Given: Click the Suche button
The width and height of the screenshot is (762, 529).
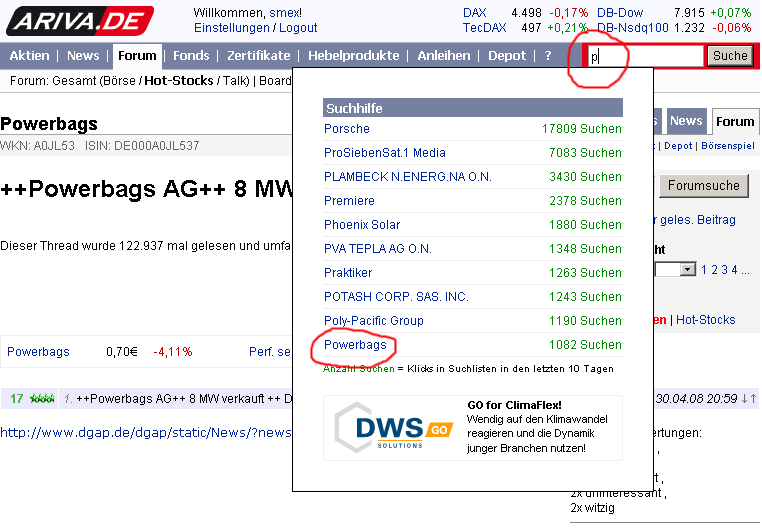Looking at the screenshot, I should pyautogui.click(x=730, y=56).
